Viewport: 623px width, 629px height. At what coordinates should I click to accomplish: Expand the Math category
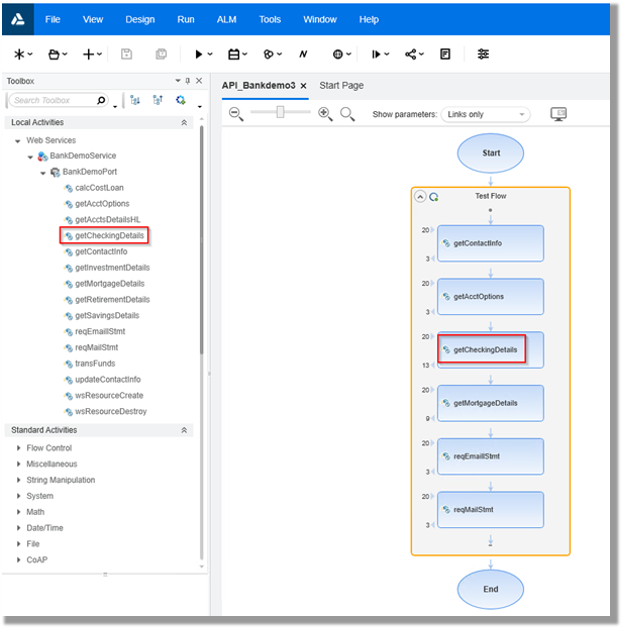[18, 512]
